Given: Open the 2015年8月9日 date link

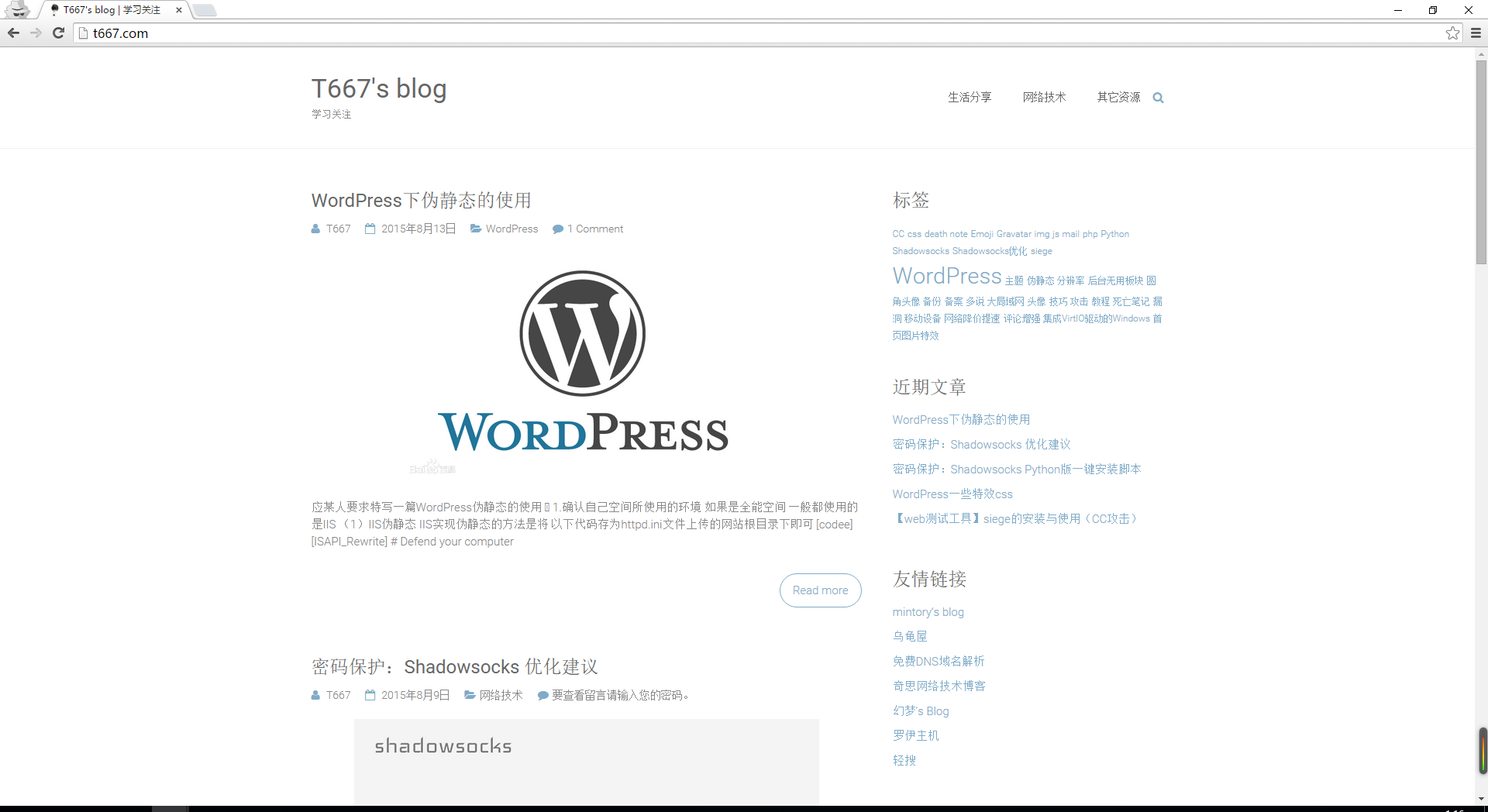Looking at the screenshot, I should [415, 695].
